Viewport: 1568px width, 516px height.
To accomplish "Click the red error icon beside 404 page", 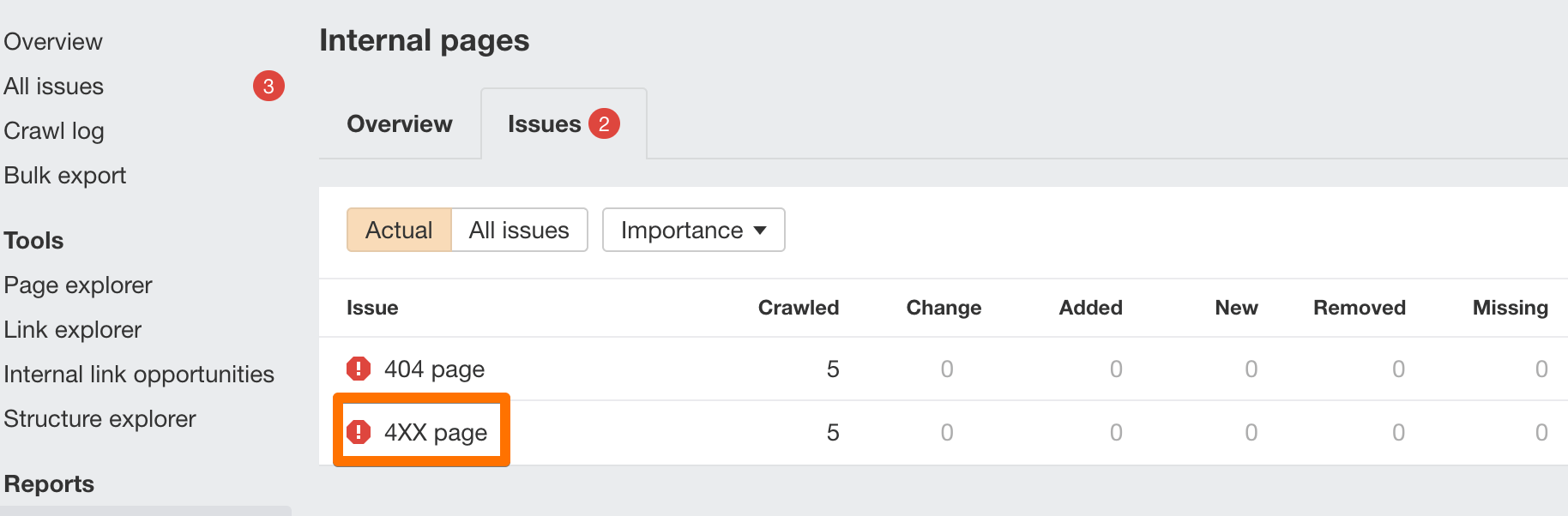I will click(x=358, y=369).
